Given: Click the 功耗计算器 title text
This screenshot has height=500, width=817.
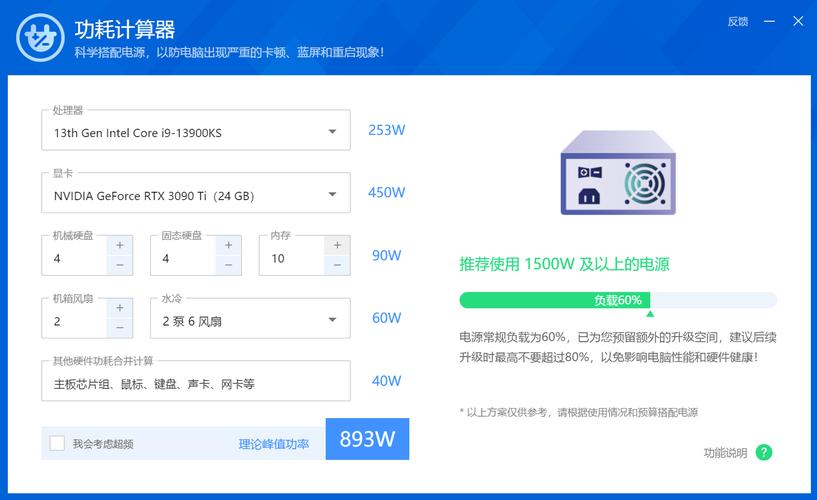Looking at the screenshot, I should pos(125,30).
